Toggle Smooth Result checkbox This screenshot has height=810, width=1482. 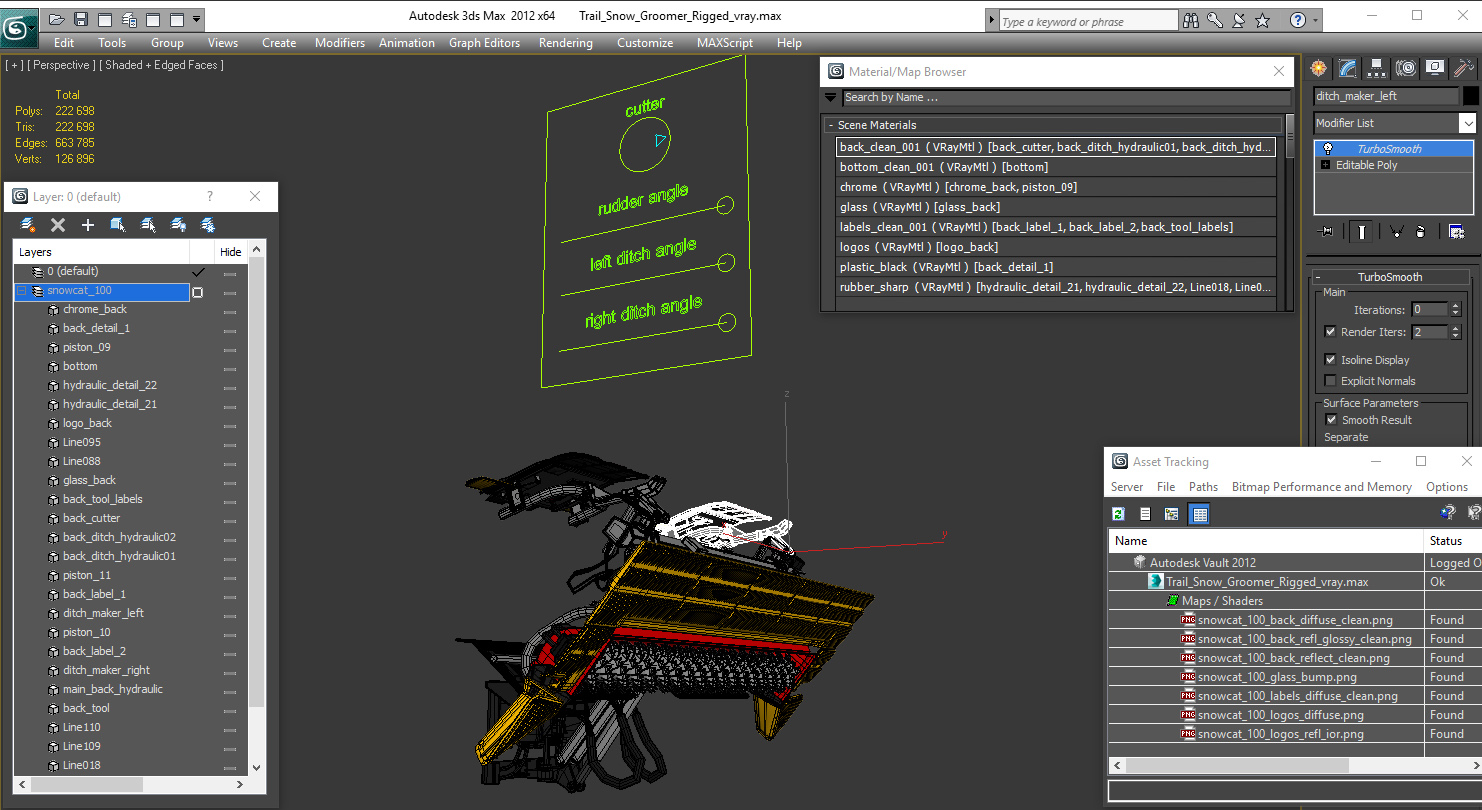[1331, 420]
